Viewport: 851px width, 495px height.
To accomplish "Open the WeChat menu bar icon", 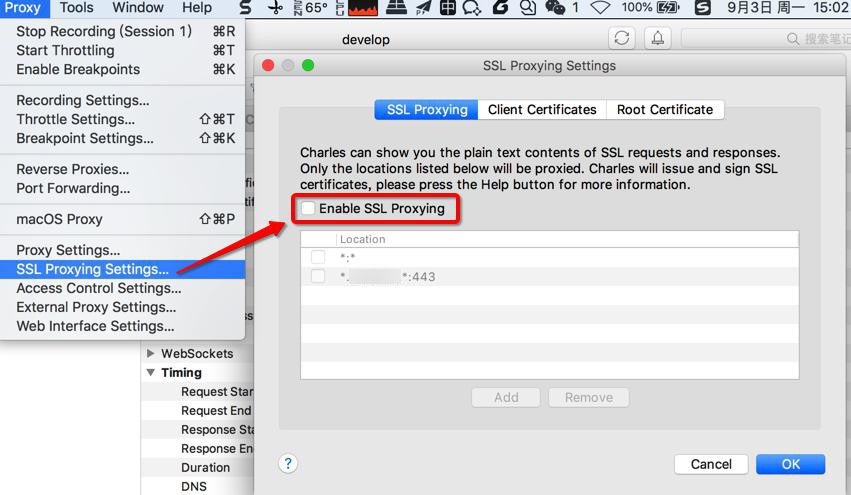I will pyautogui.click(x=555, y=8).
